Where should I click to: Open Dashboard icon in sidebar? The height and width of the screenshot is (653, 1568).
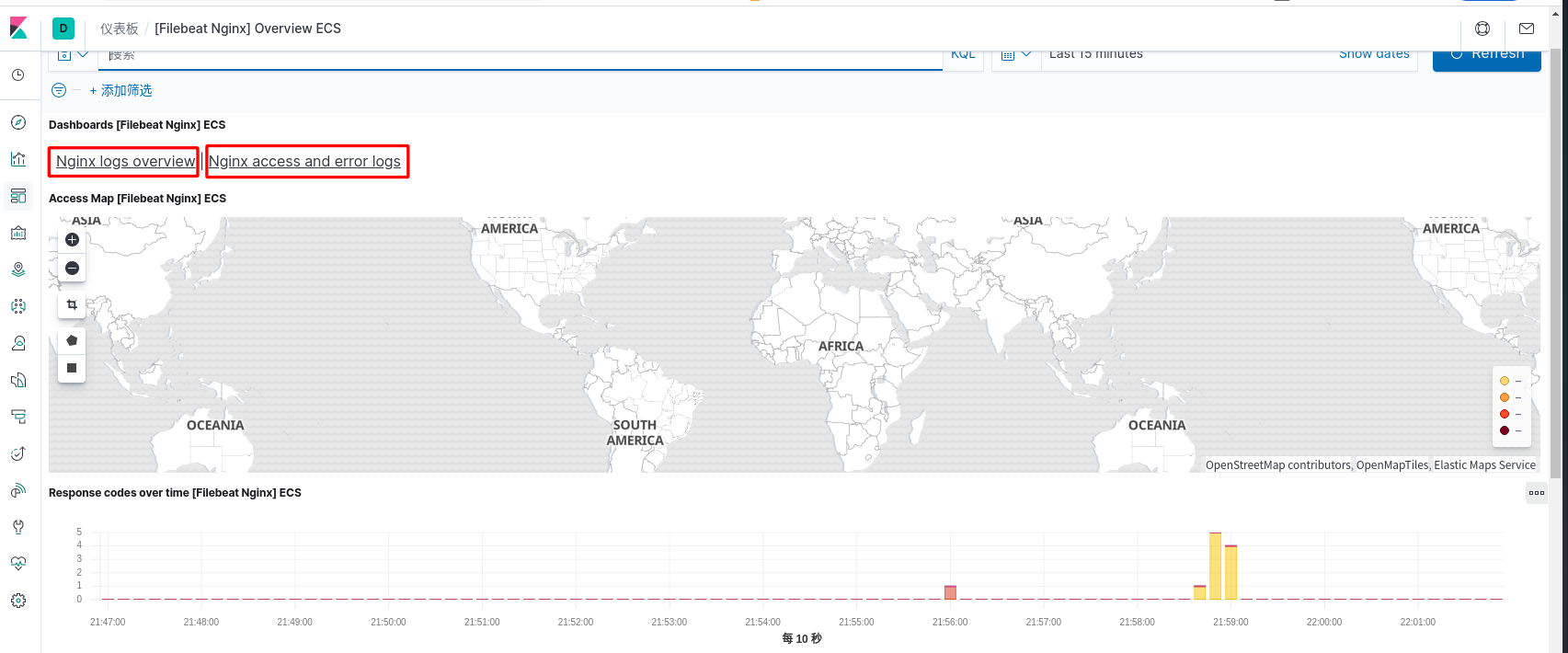click(x=18, y=196)
